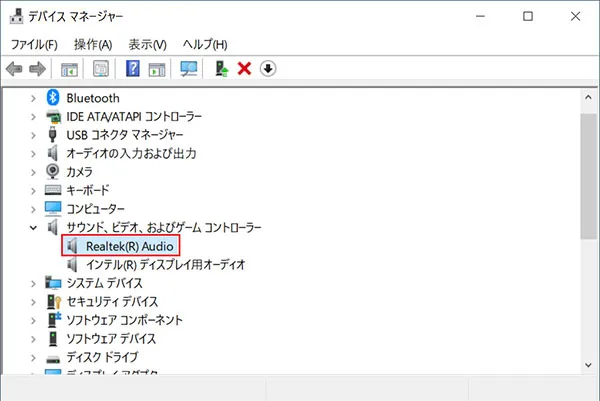This screenshot has height=401, width=600.
Task: Click the Bluetooth category icon
Action: tap(53, 98)
